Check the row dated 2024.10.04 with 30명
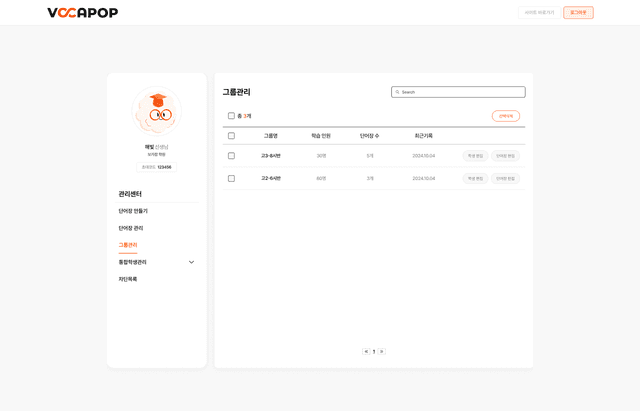640x411 pixels. coord(231,156)
